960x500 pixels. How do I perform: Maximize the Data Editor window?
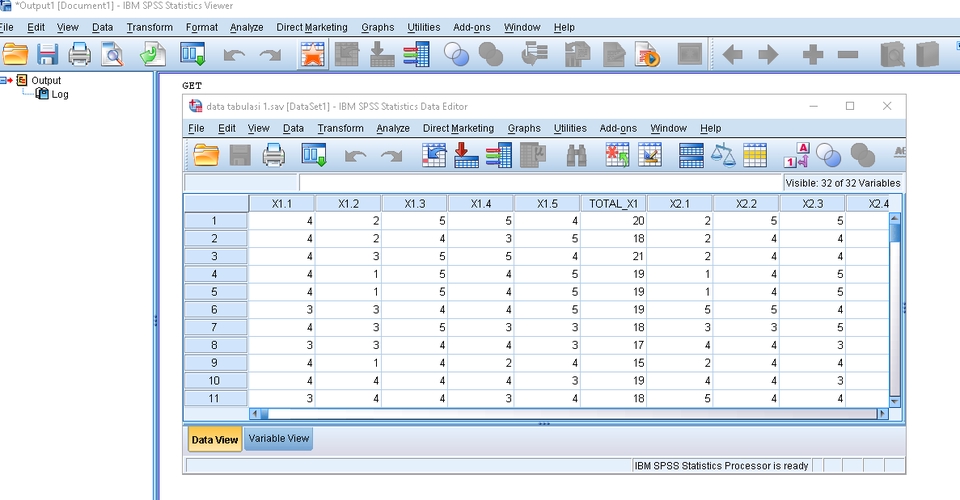[x=850, y=106]
